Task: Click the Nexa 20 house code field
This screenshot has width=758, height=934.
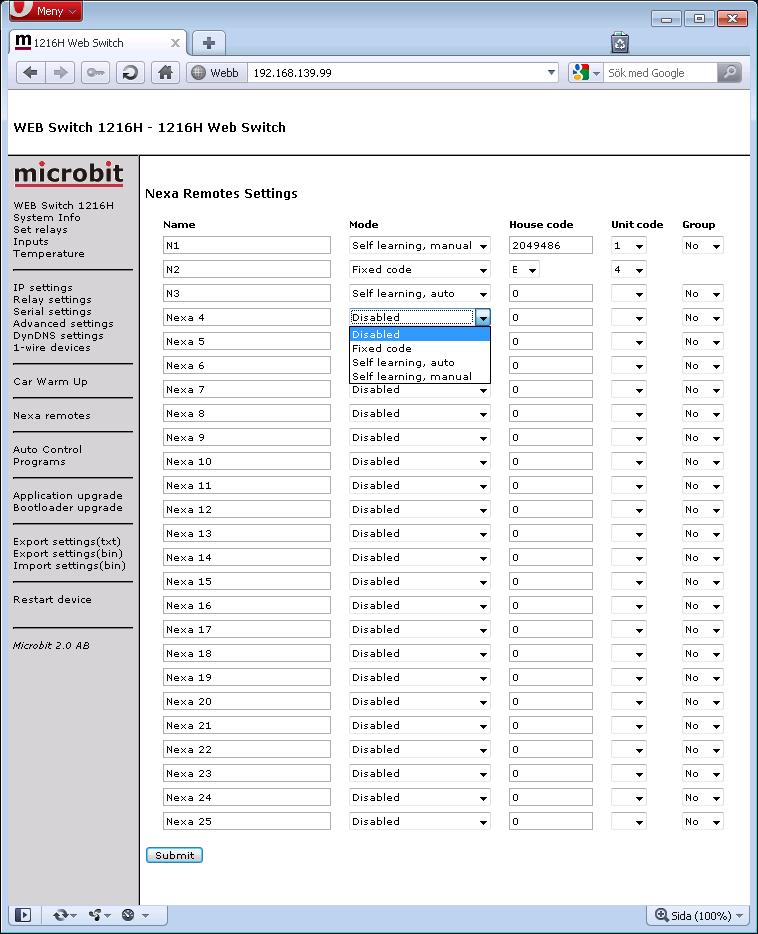Action: tap(551, 701)
